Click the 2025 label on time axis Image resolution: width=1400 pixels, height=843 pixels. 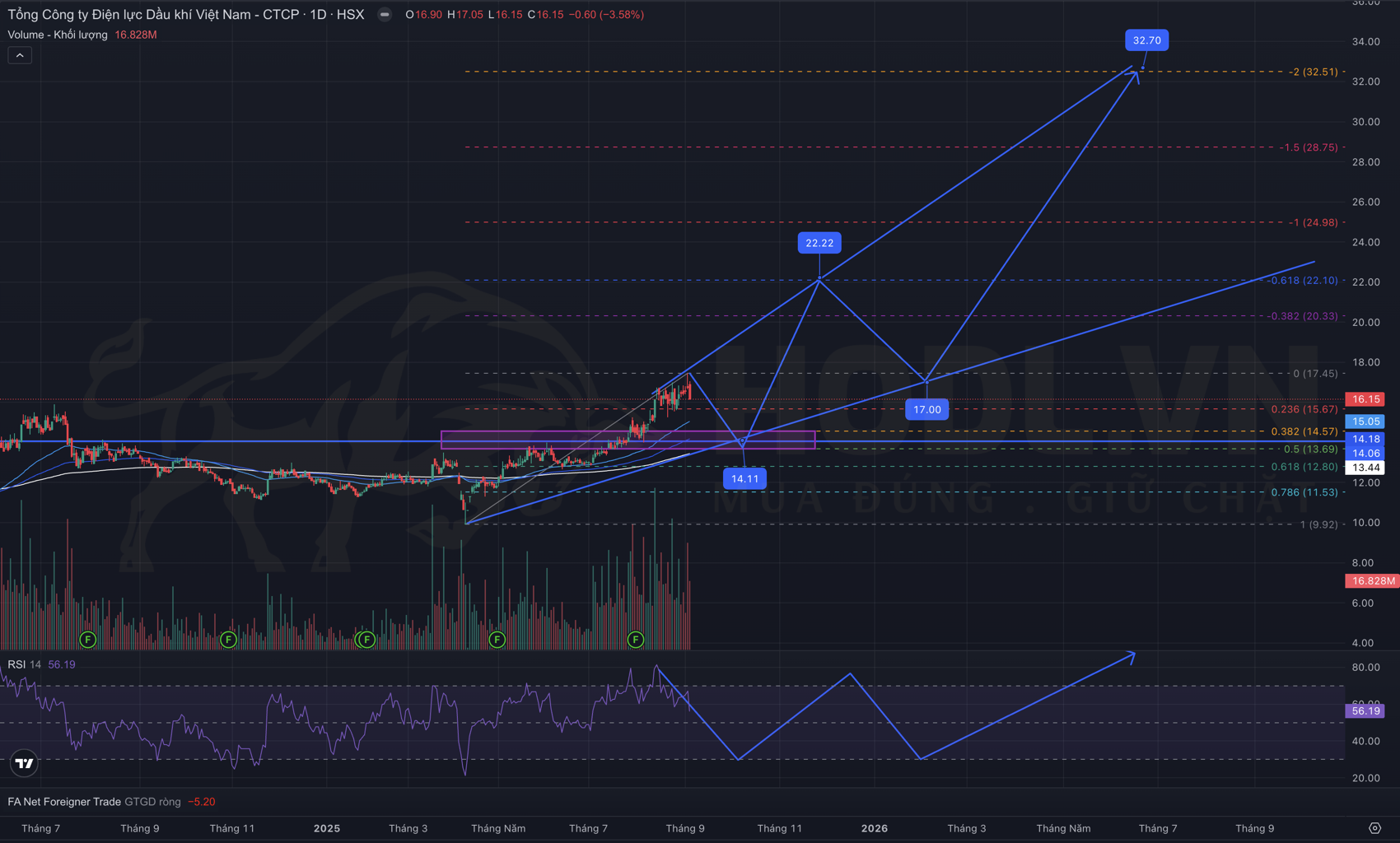[x=327, y=828]
